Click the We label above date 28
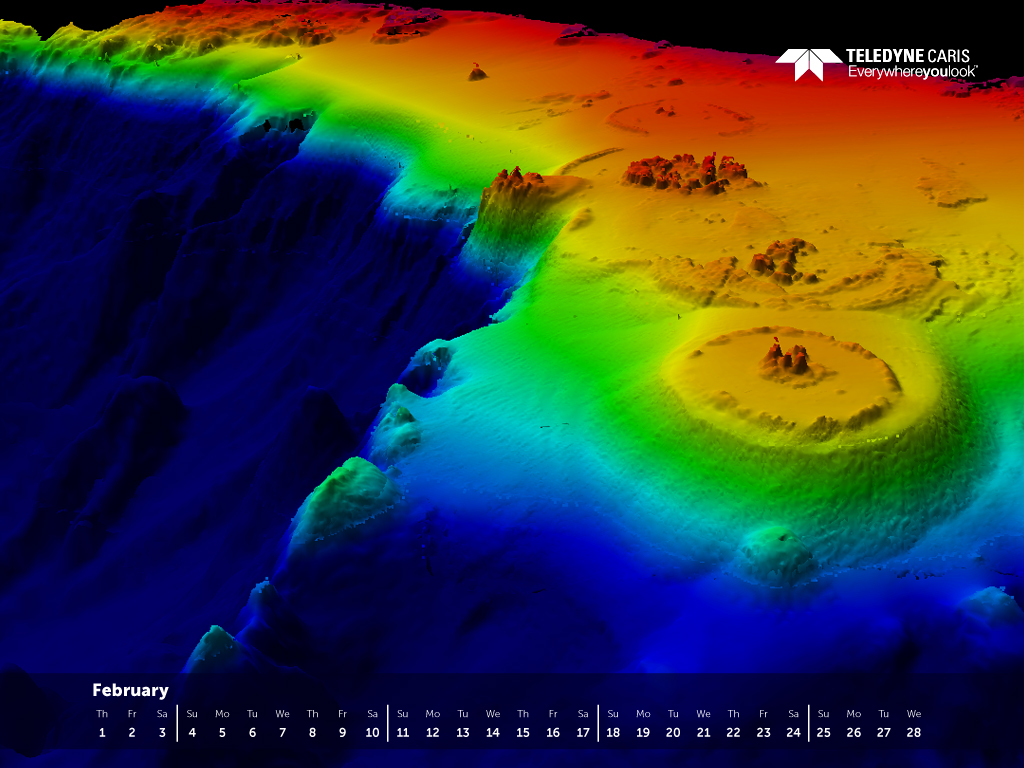 (x=914, y=714)
